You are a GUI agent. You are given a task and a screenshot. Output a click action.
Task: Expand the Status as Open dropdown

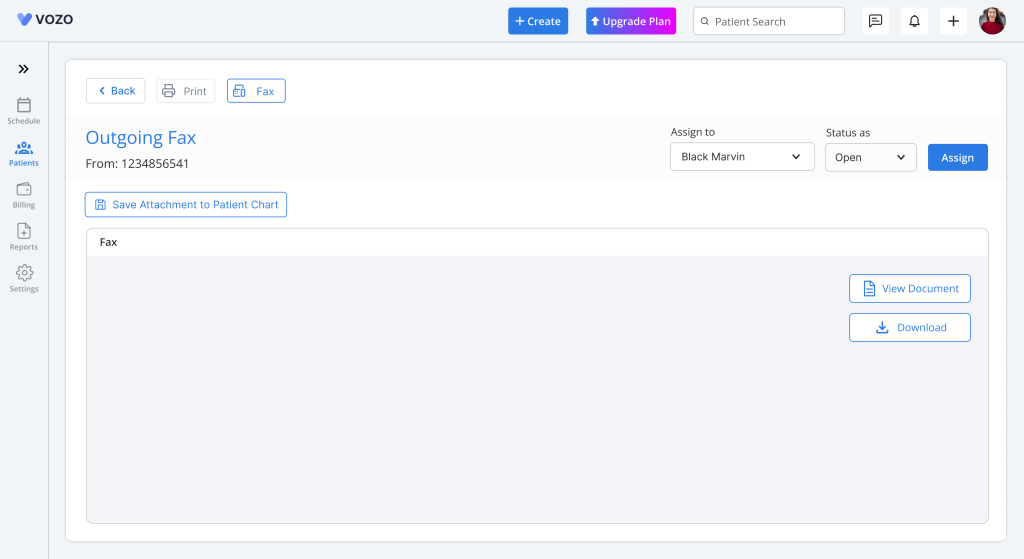[870, 157]
